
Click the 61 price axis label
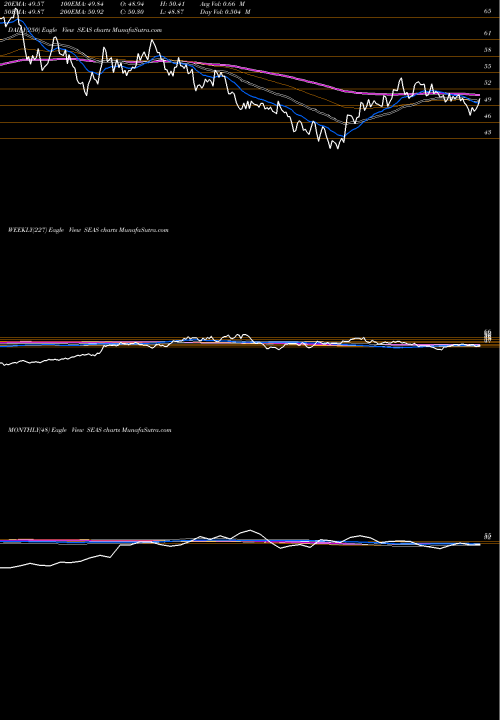point(488,33)
